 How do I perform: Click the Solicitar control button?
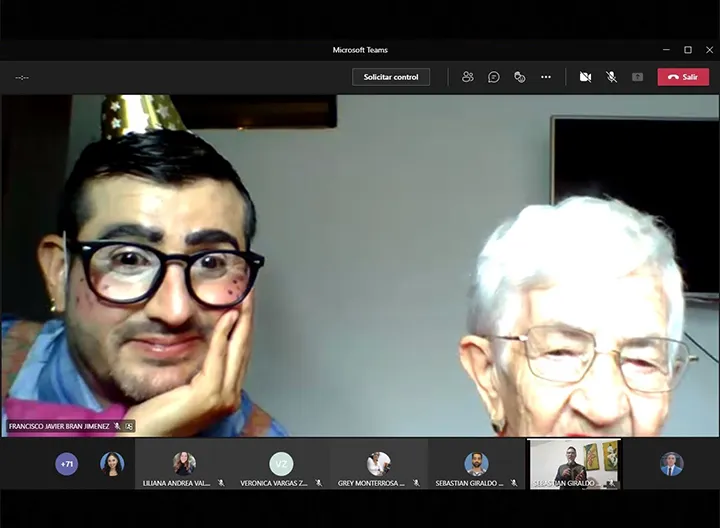click(391, 77)
